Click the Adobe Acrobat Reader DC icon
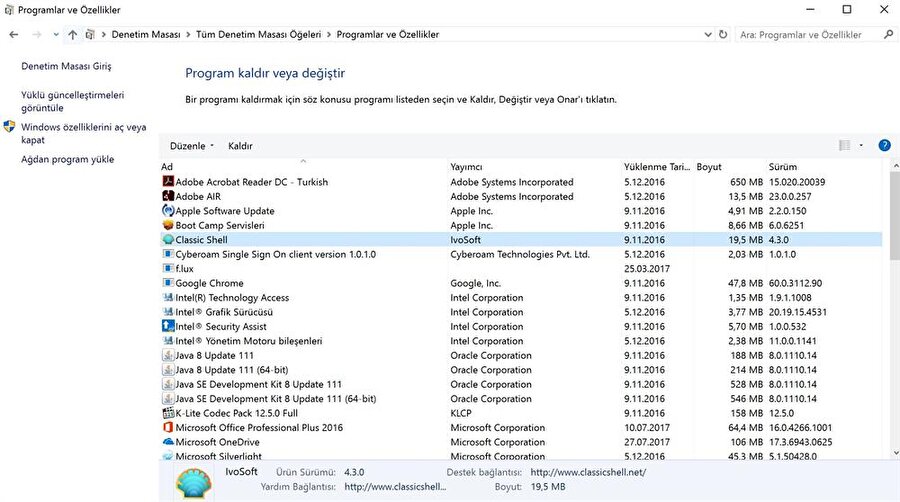 [x=168, y=181]
